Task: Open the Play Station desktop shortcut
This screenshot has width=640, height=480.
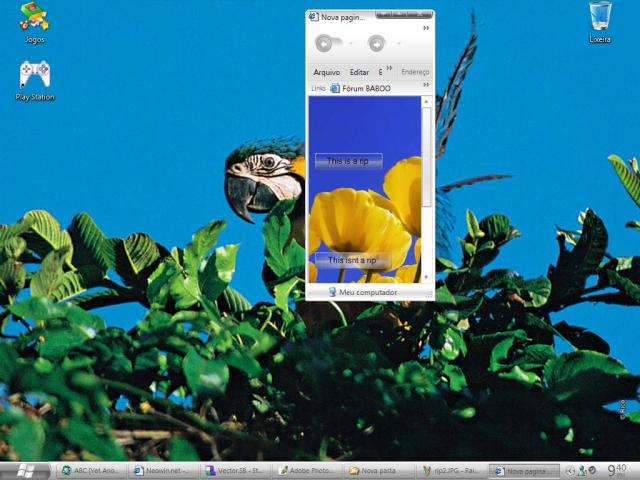Action: click(35, 80)
